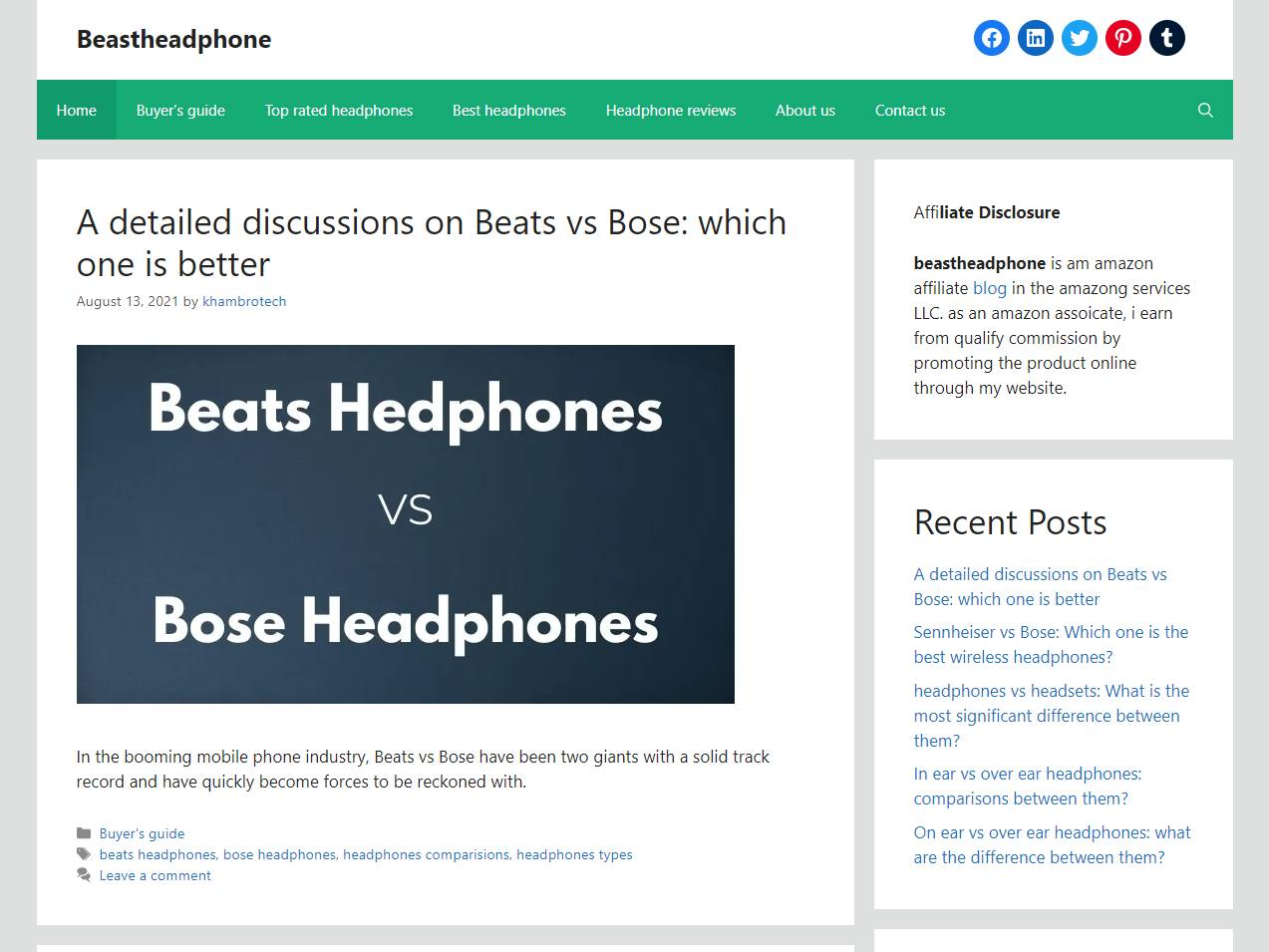Image resolution: width=1269 pixels, height=952 pixels.
Task: Open the Facebook social icon
Action: click(991, 38)
